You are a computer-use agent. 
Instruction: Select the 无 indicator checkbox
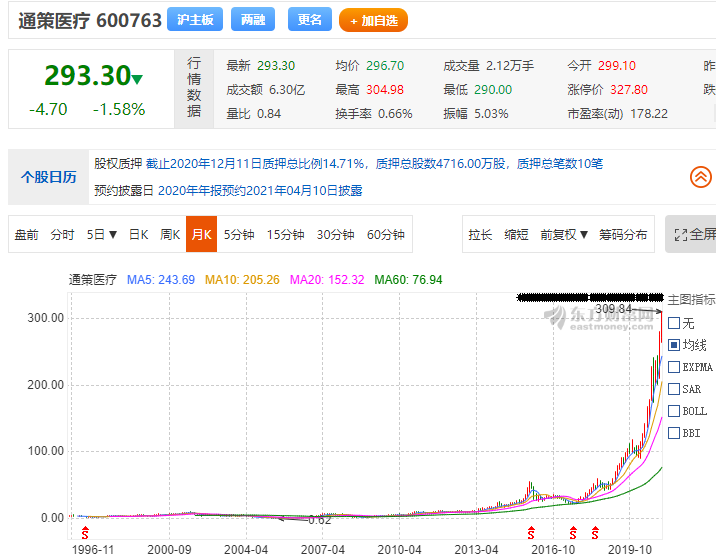(x=674, y=323)
